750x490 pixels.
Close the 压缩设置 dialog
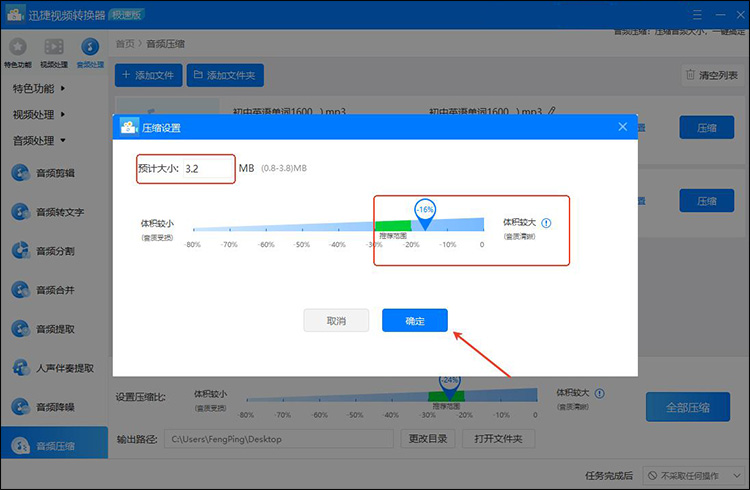[x=623, y=127]
